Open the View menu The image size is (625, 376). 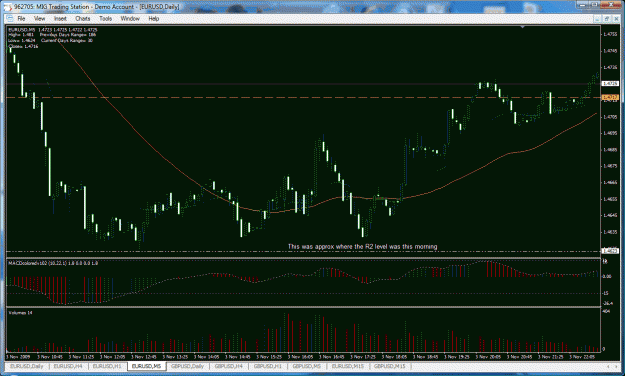(39, 18)
